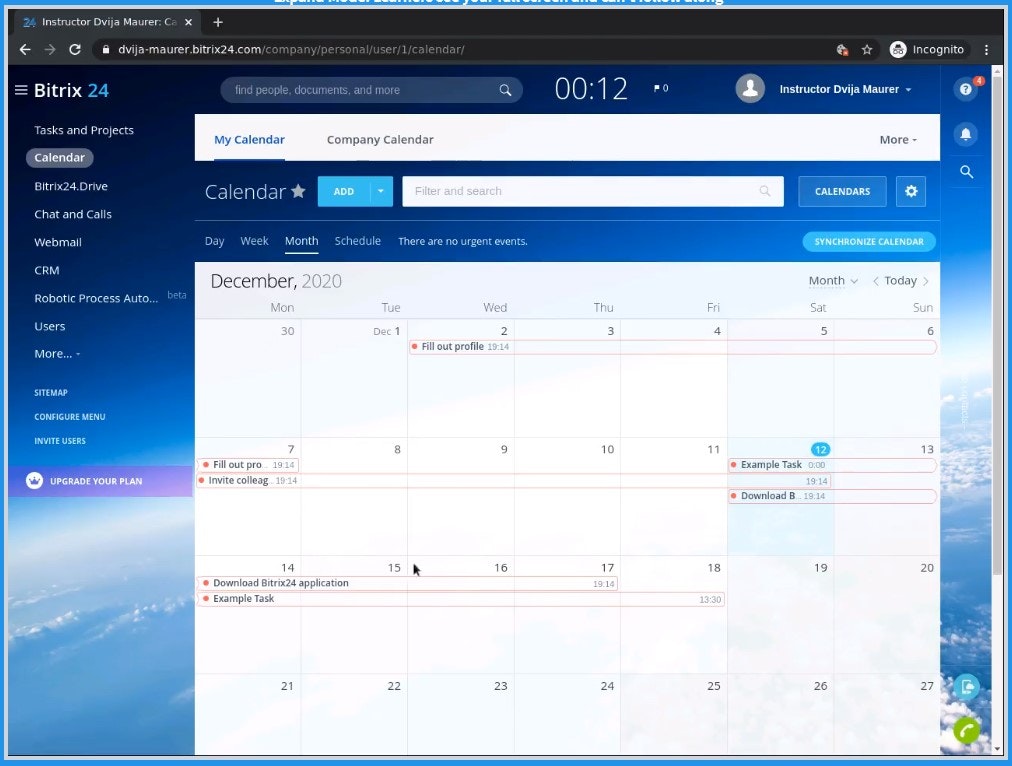Click the user avatar icon in the header

pyautogui.click(x=750, y=89)
